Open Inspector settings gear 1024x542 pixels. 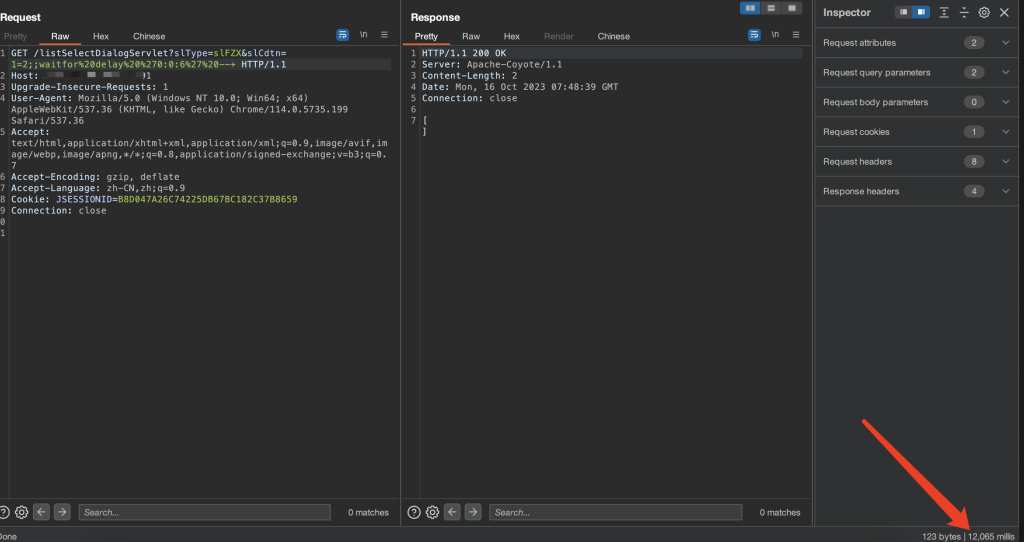pyautogui.click(x=984, y=12)
